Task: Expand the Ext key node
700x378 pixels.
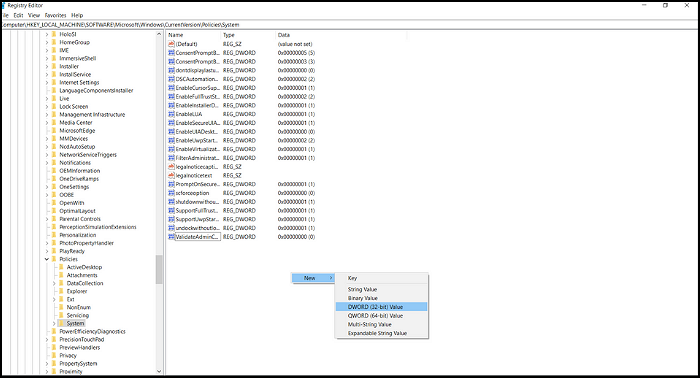Action: (x=54, y=299)
